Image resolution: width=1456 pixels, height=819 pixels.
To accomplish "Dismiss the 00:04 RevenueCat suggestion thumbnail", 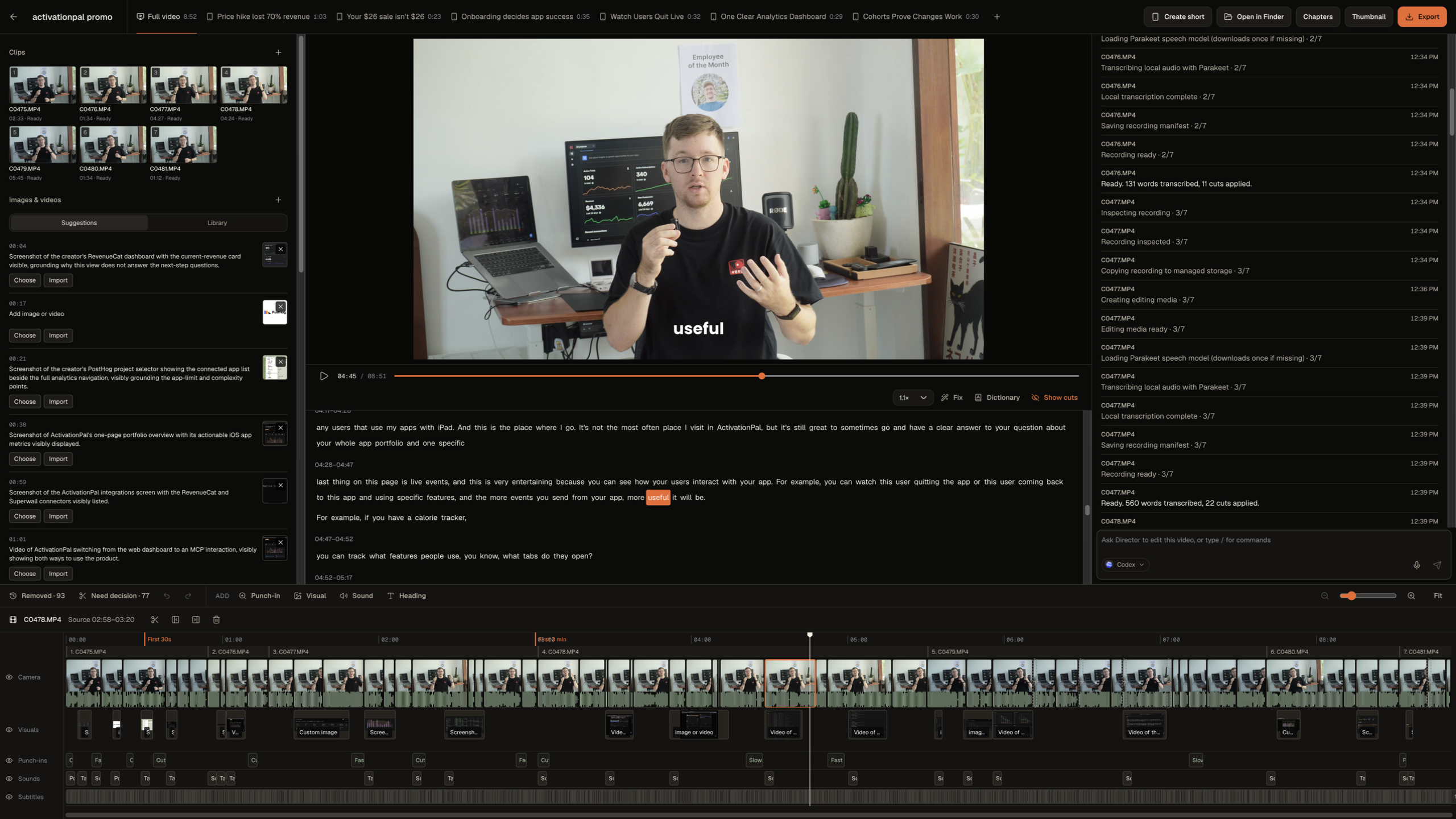I will click(x=280, y=249).
